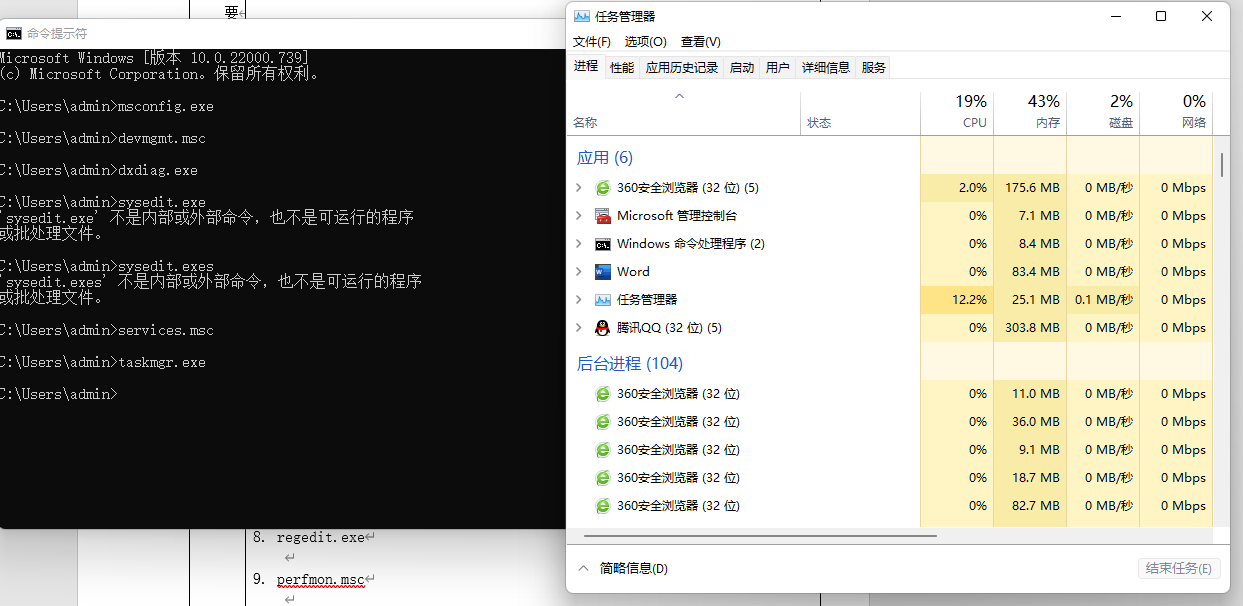
Task: Click the 303.8 MB memory value for 腾讯QQ
Action: [1032, 328]
